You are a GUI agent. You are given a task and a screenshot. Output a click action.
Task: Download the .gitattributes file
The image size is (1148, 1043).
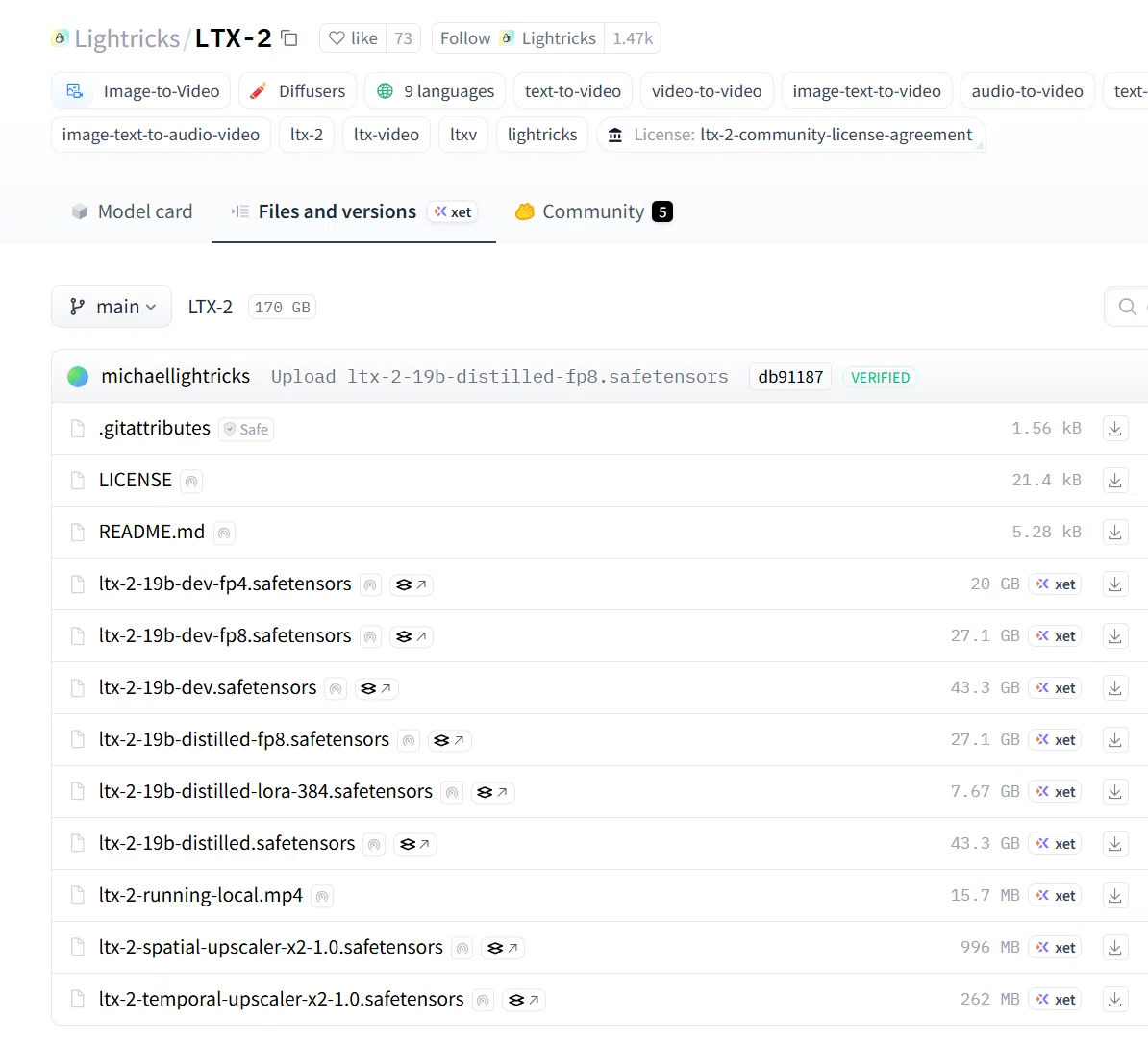1115,428
